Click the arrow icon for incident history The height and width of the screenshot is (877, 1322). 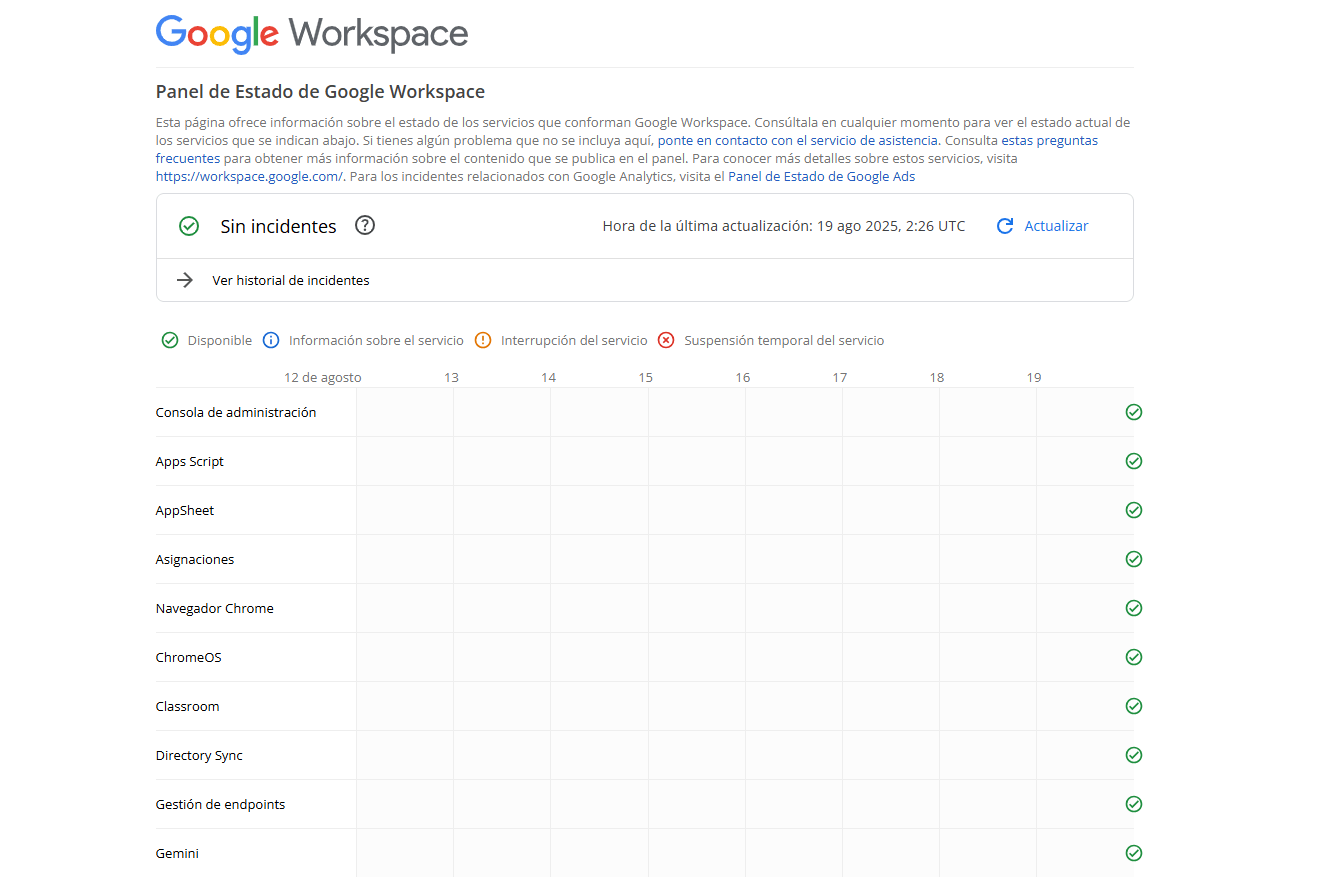[x=185, y=280]
